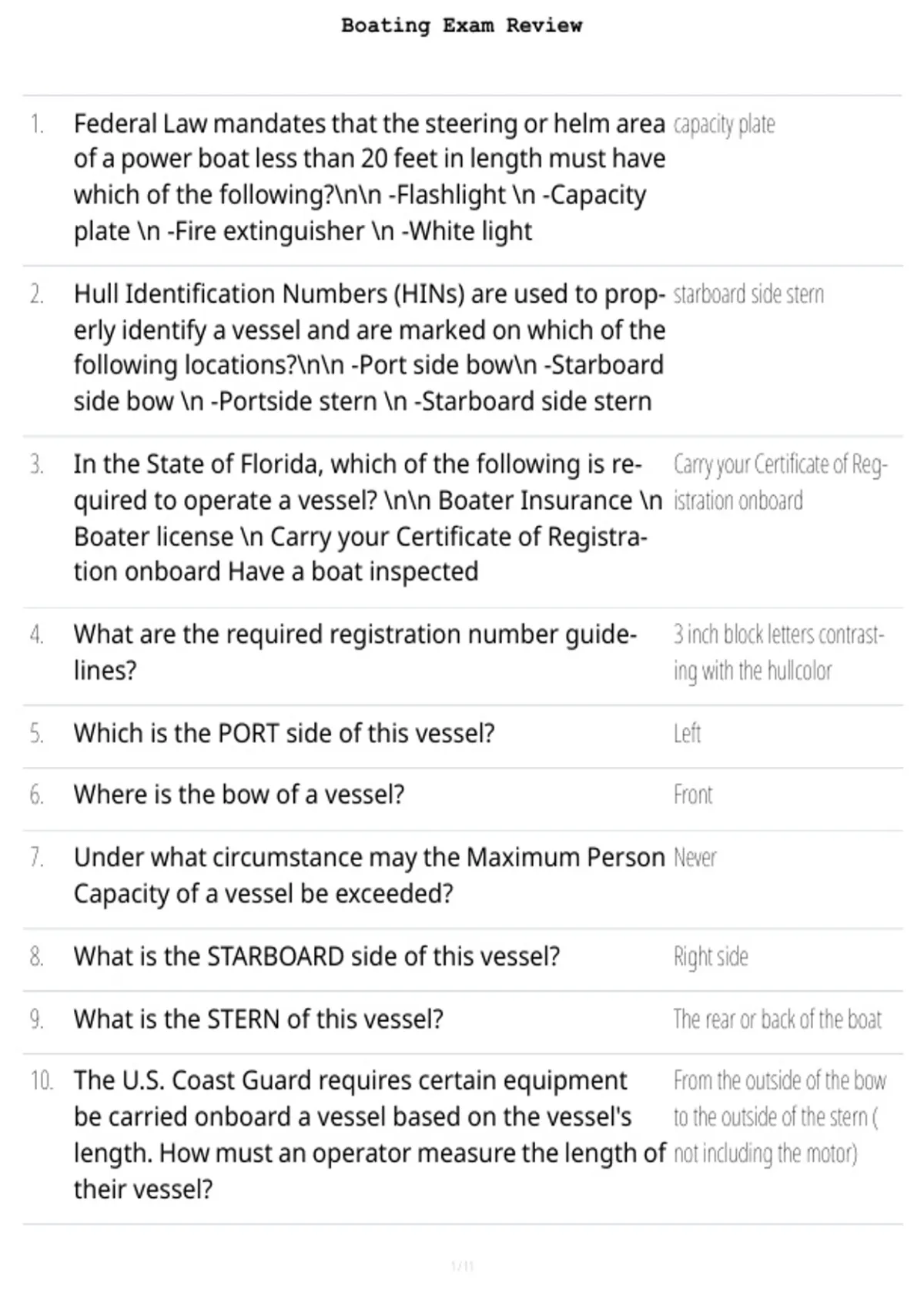This screenshot has height=1309, width=924.
Task: Select question 1 about helm area requirements
Action: (370, 177)
